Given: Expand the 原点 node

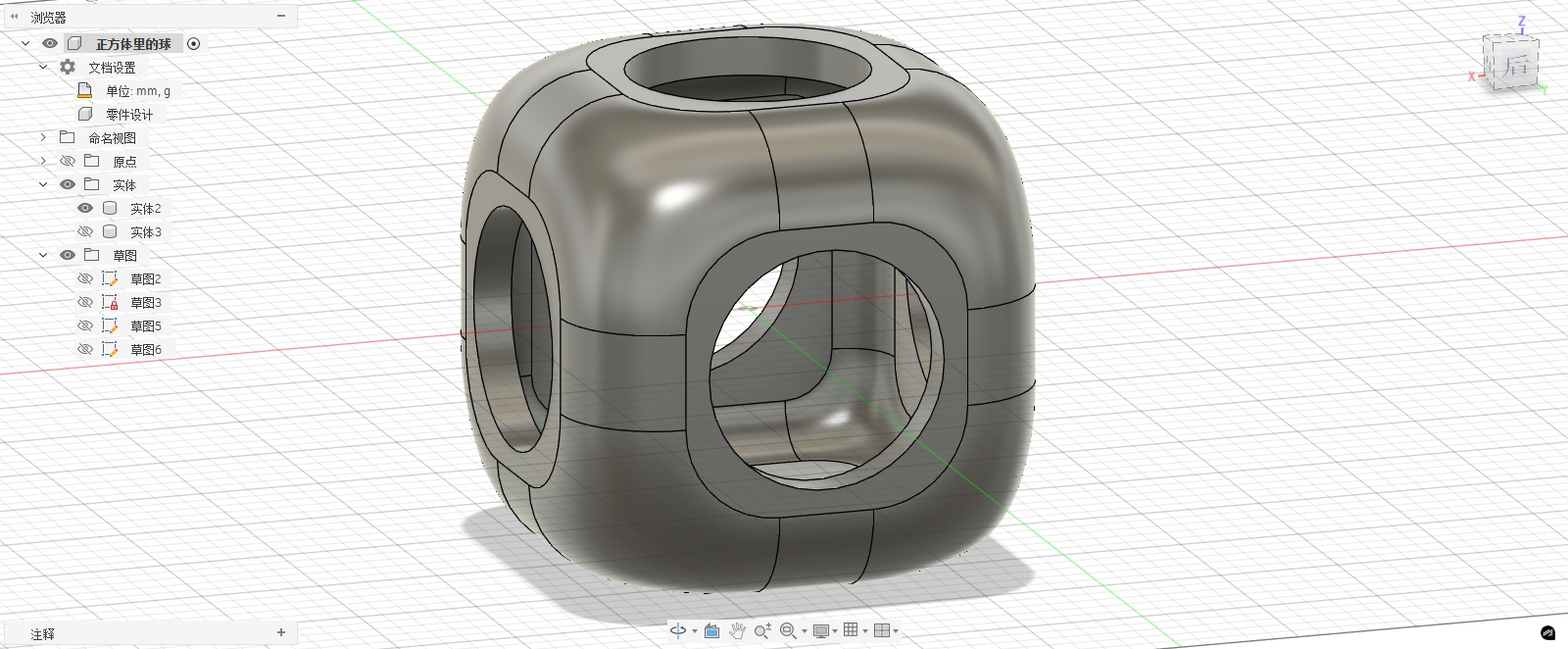Looking at the screenshot, I should tap(43, 161).
